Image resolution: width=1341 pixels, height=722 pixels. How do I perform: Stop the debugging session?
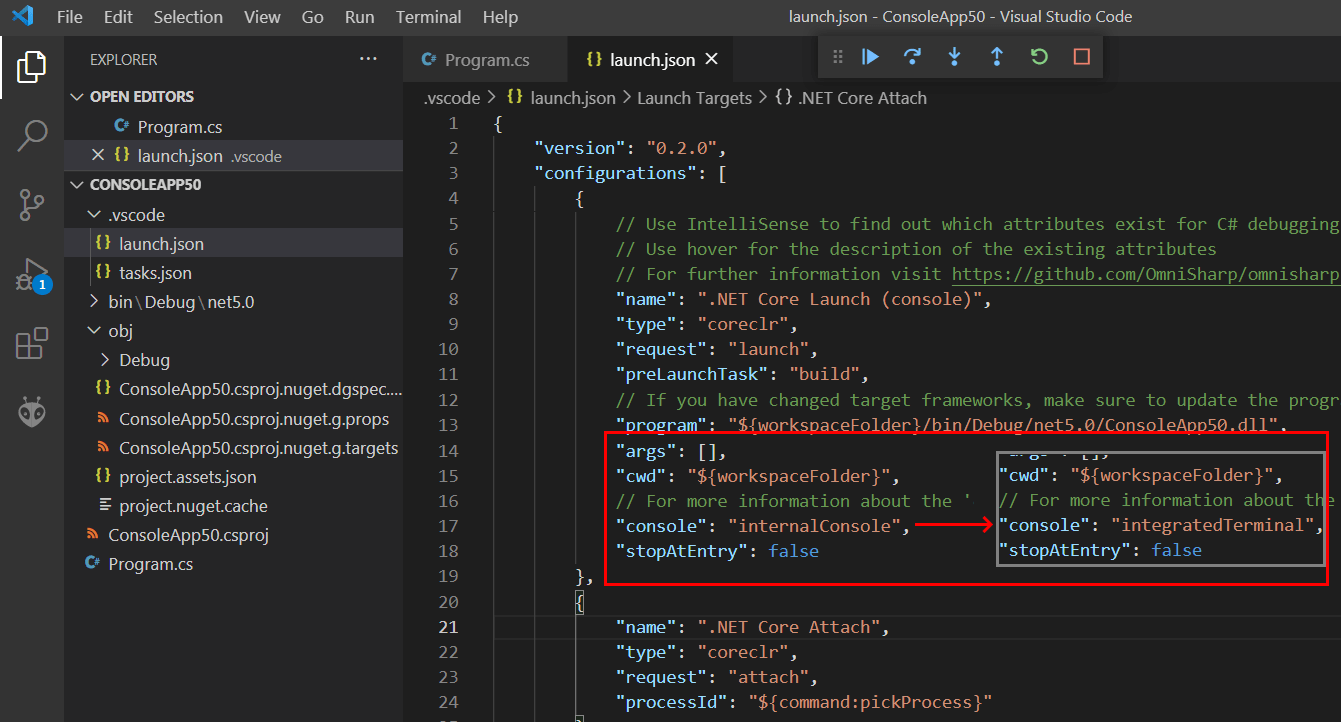point(1081,57)
